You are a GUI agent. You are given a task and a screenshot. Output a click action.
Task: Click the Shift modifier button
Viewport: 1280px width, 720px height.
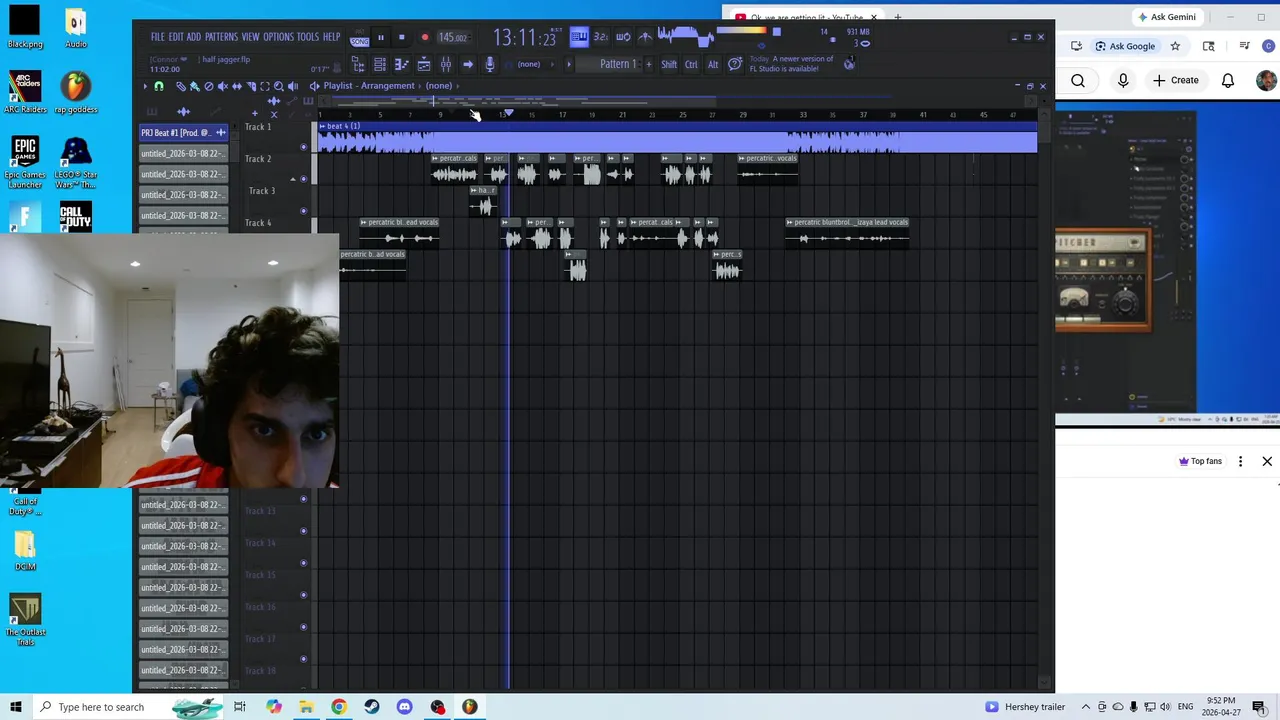coord(669,64)
